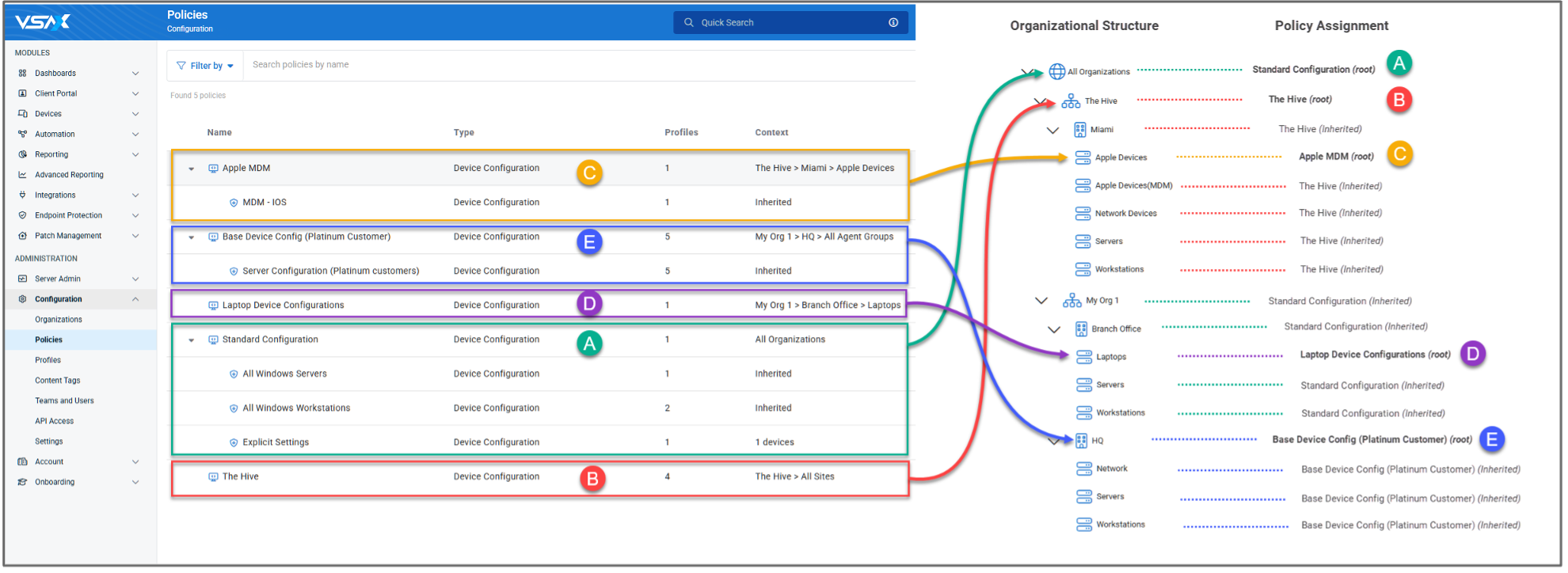Click the VSA X logo
1568x573 pixels.
[x=43, y=22]
